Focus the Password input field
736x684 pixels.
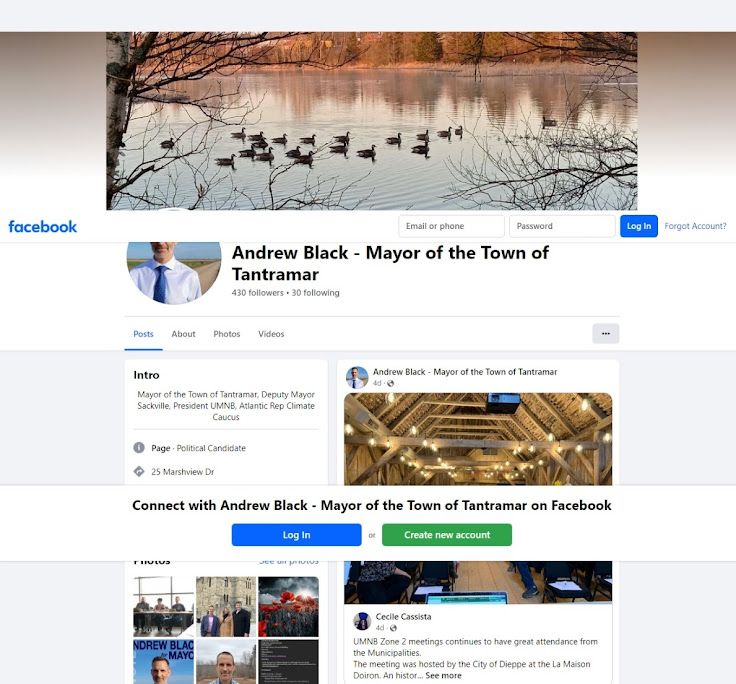point(562,226)
